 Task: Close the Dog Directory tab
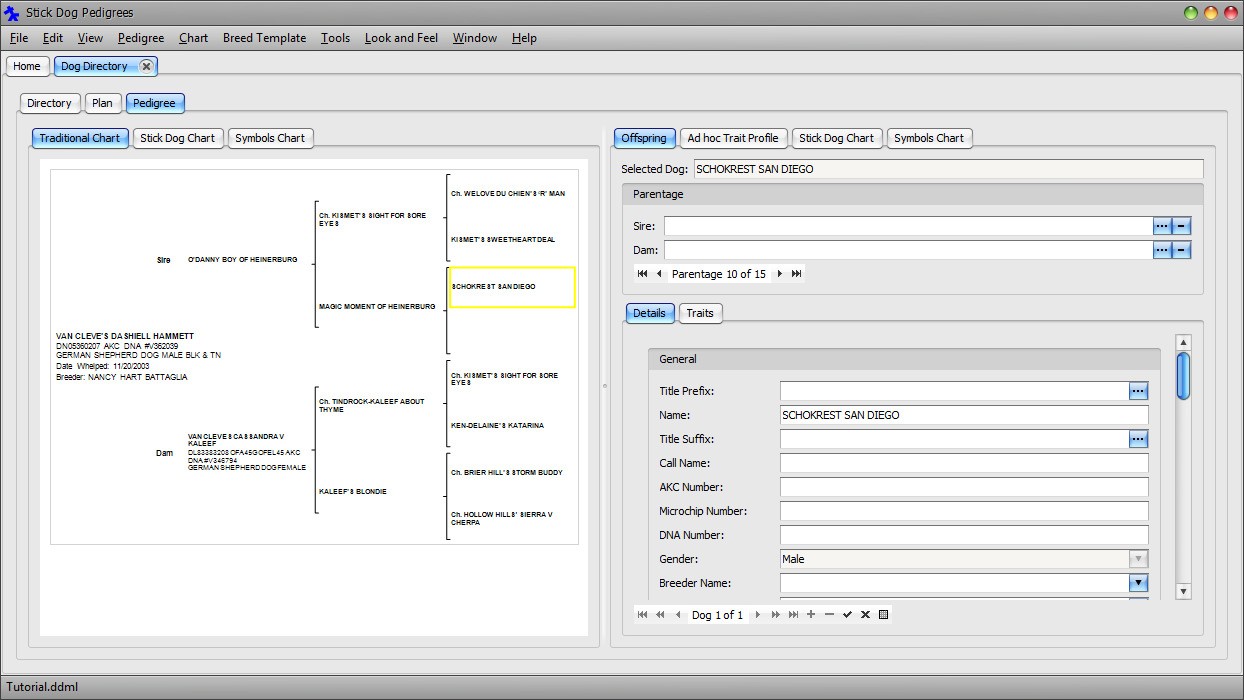[x=146, y=66]
